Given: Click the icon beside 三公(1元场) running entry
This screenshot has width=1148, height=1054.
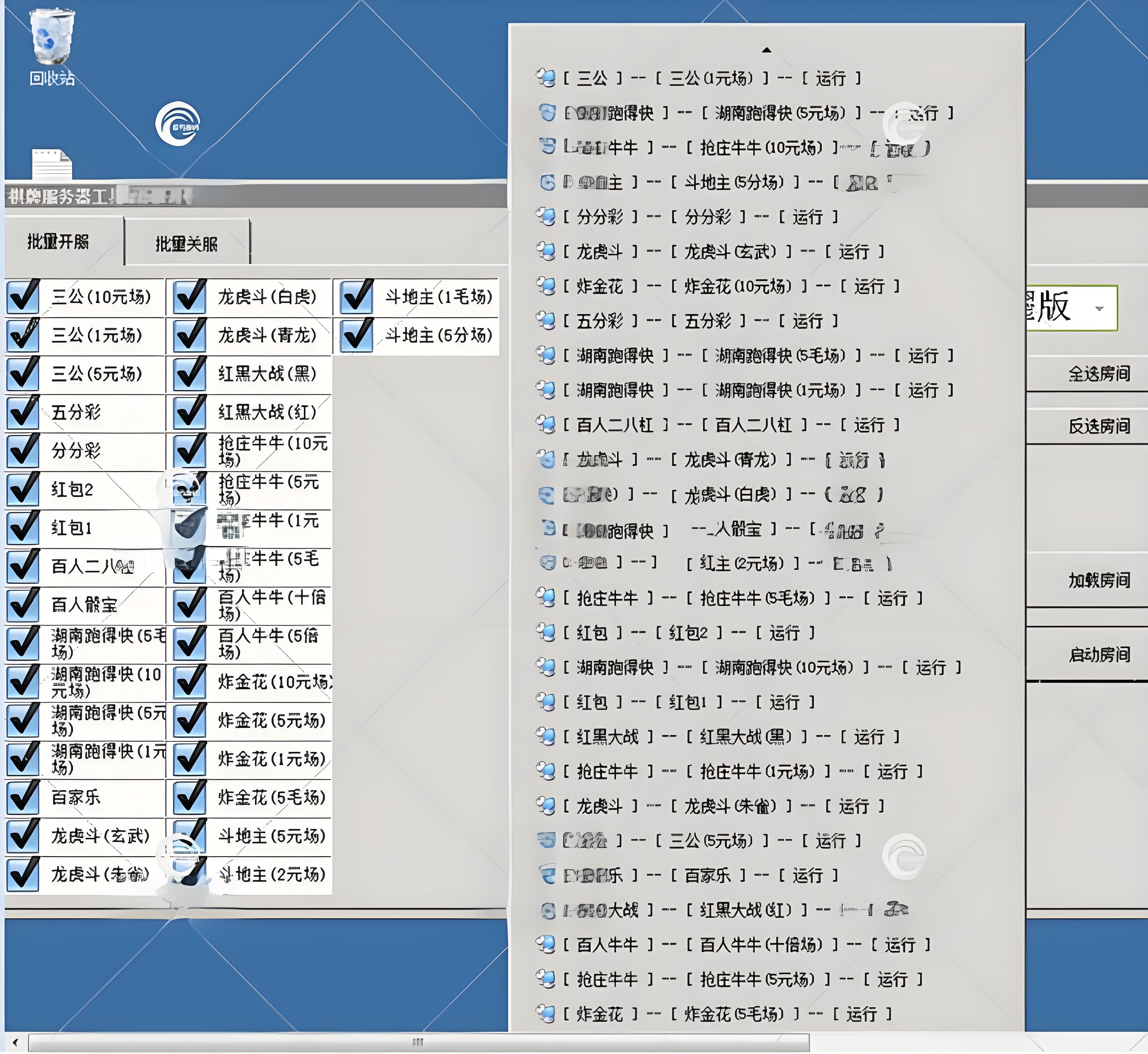Looking at the screenshot, I should click(x=545, y=78).
